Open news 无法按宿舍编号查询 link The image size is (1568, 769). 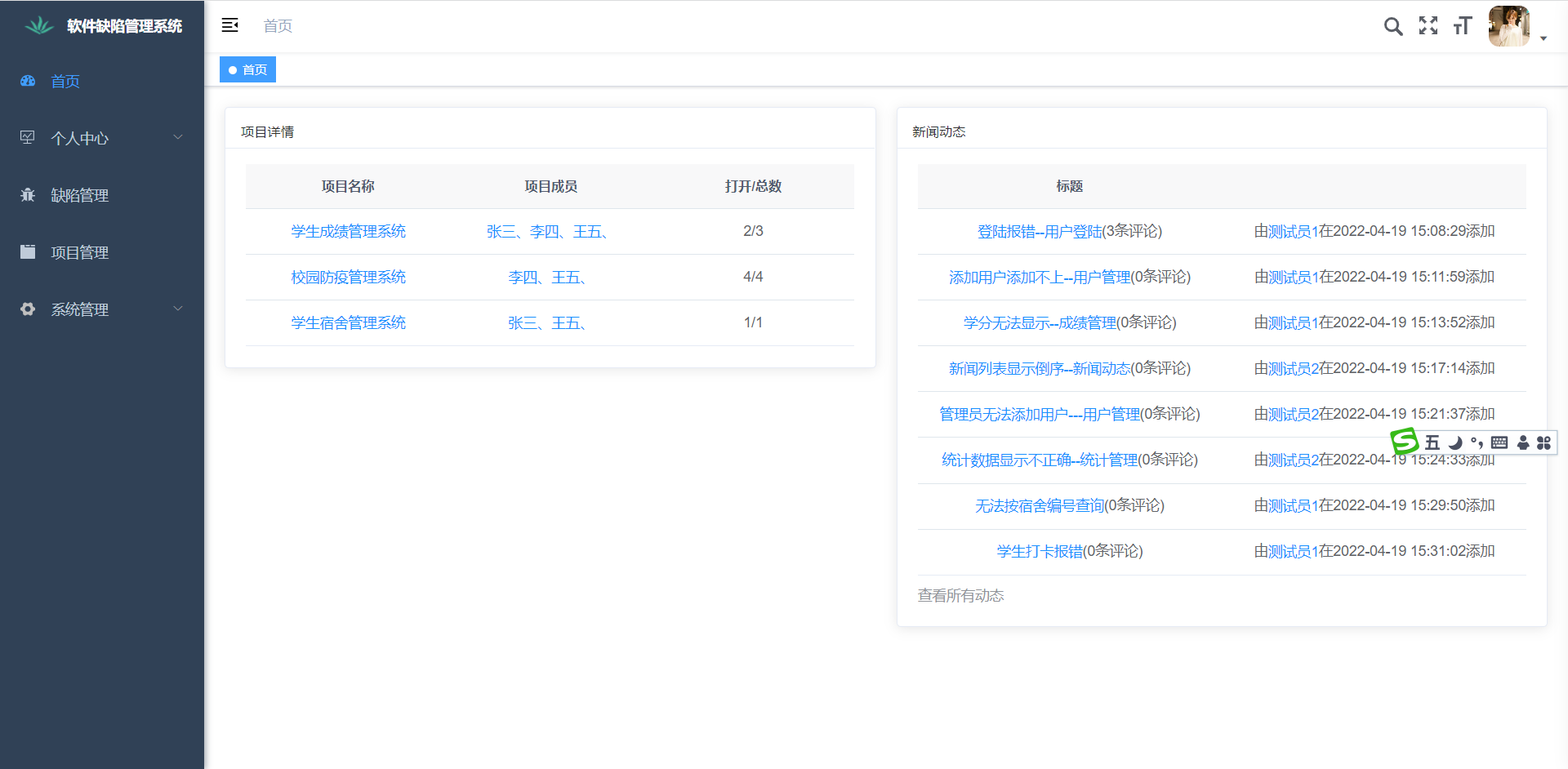coord(1040,505)
